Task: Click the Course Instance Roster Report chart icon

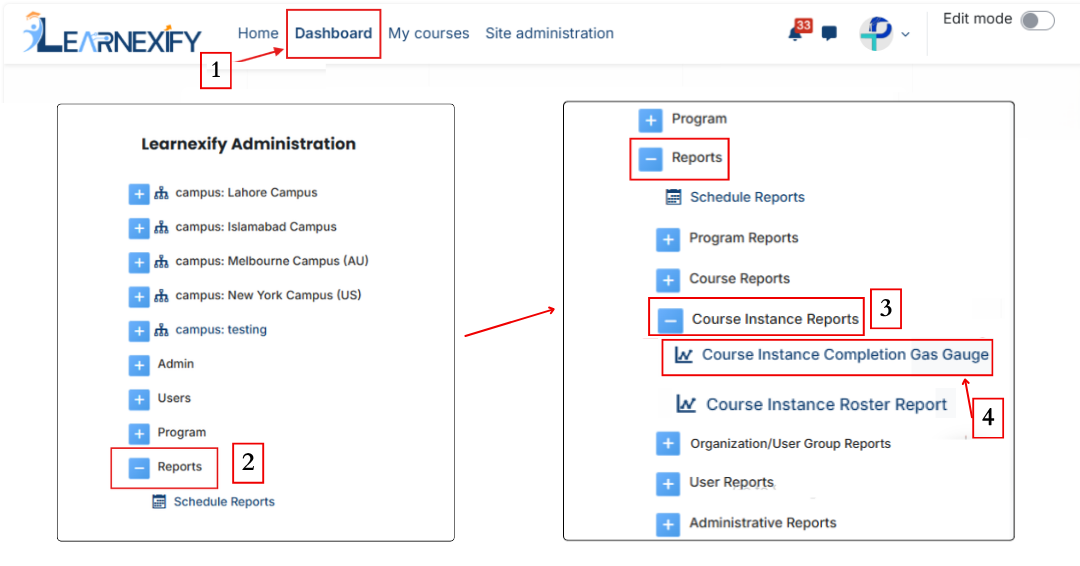Action: [x=686, y=403]
